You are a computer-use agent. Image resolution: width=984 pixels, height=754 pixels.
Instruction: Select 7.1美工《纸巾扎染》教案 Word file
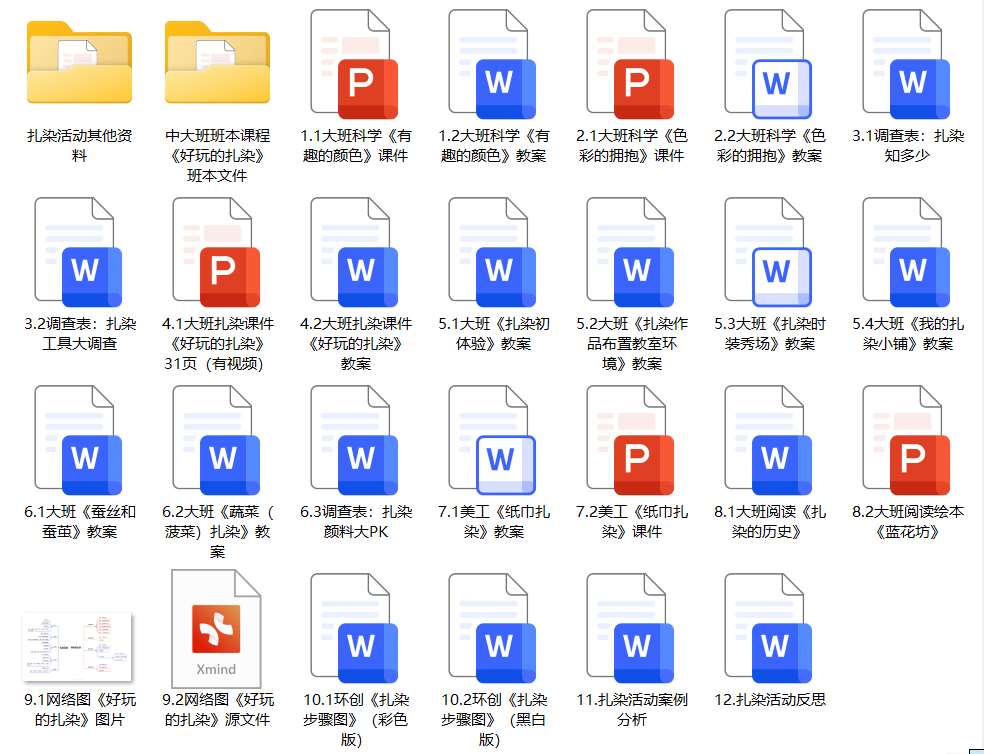(493, 442)
